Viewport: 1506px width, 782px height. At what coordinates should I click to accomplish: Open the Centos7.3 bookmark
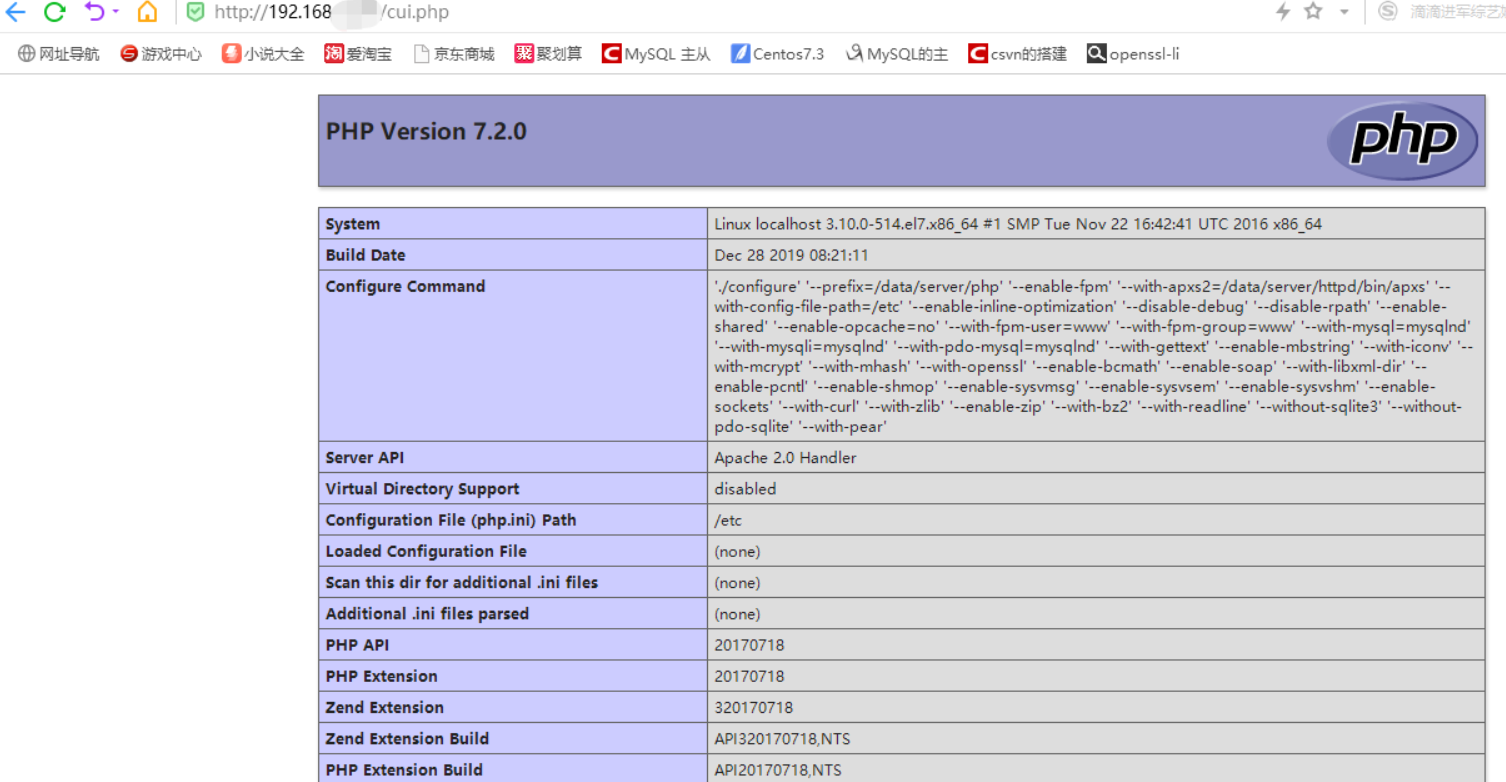777,54
